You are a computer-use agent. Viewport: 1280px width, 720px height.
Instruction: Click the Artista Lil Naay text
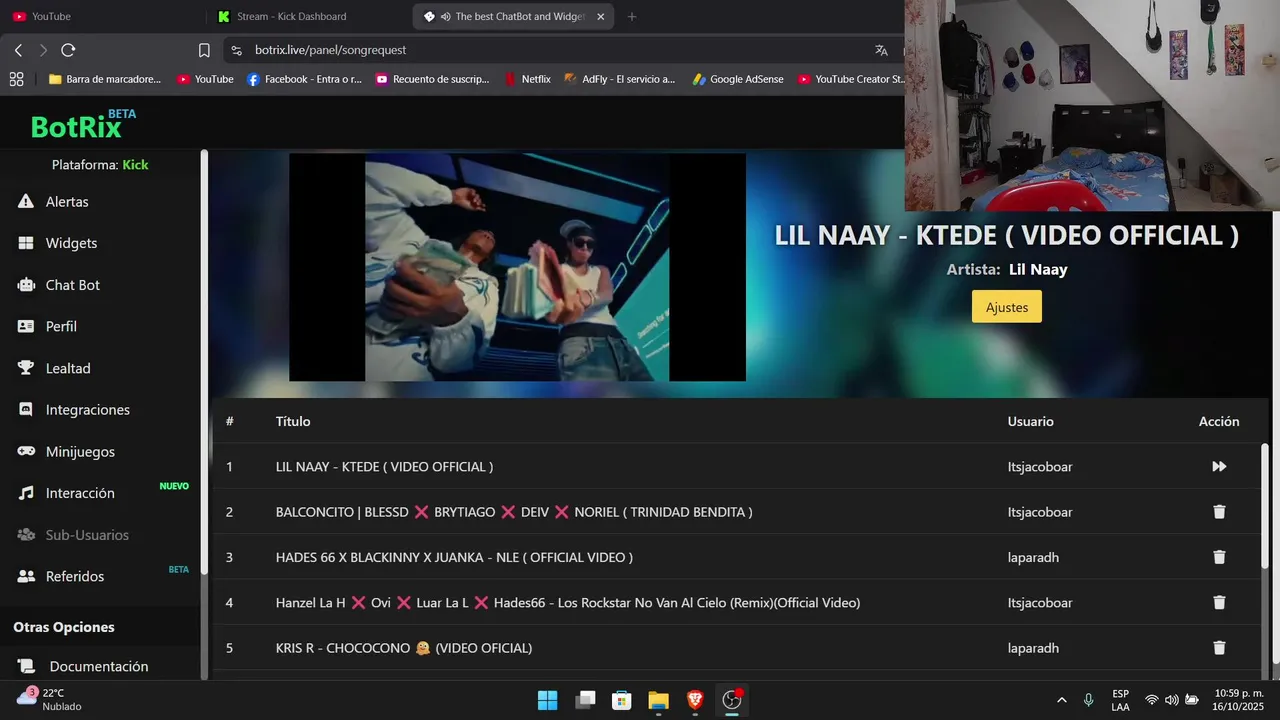(1007, 269)
